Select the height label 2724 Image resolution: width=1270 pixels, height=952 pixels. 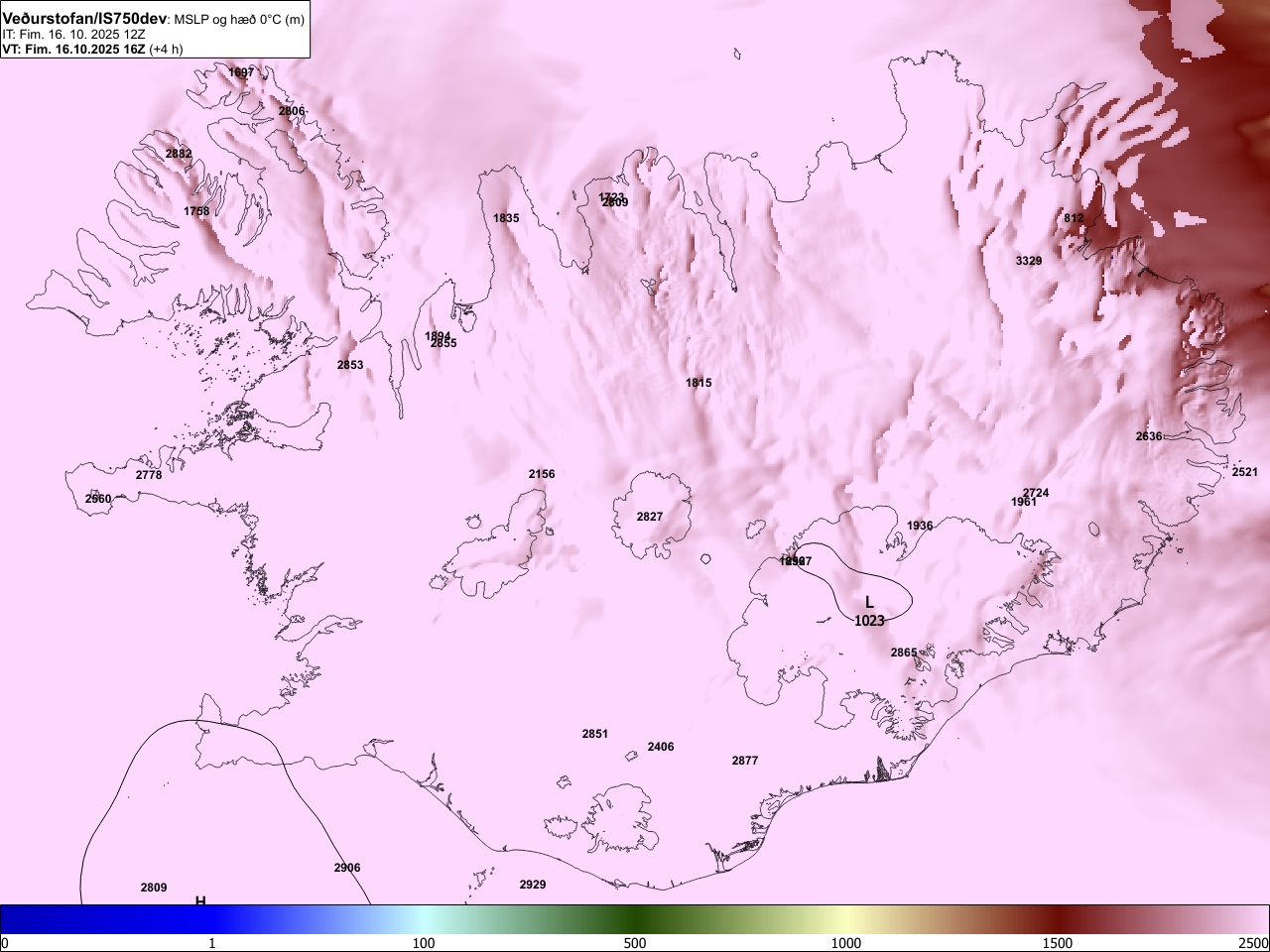[x=1036, y=493]
